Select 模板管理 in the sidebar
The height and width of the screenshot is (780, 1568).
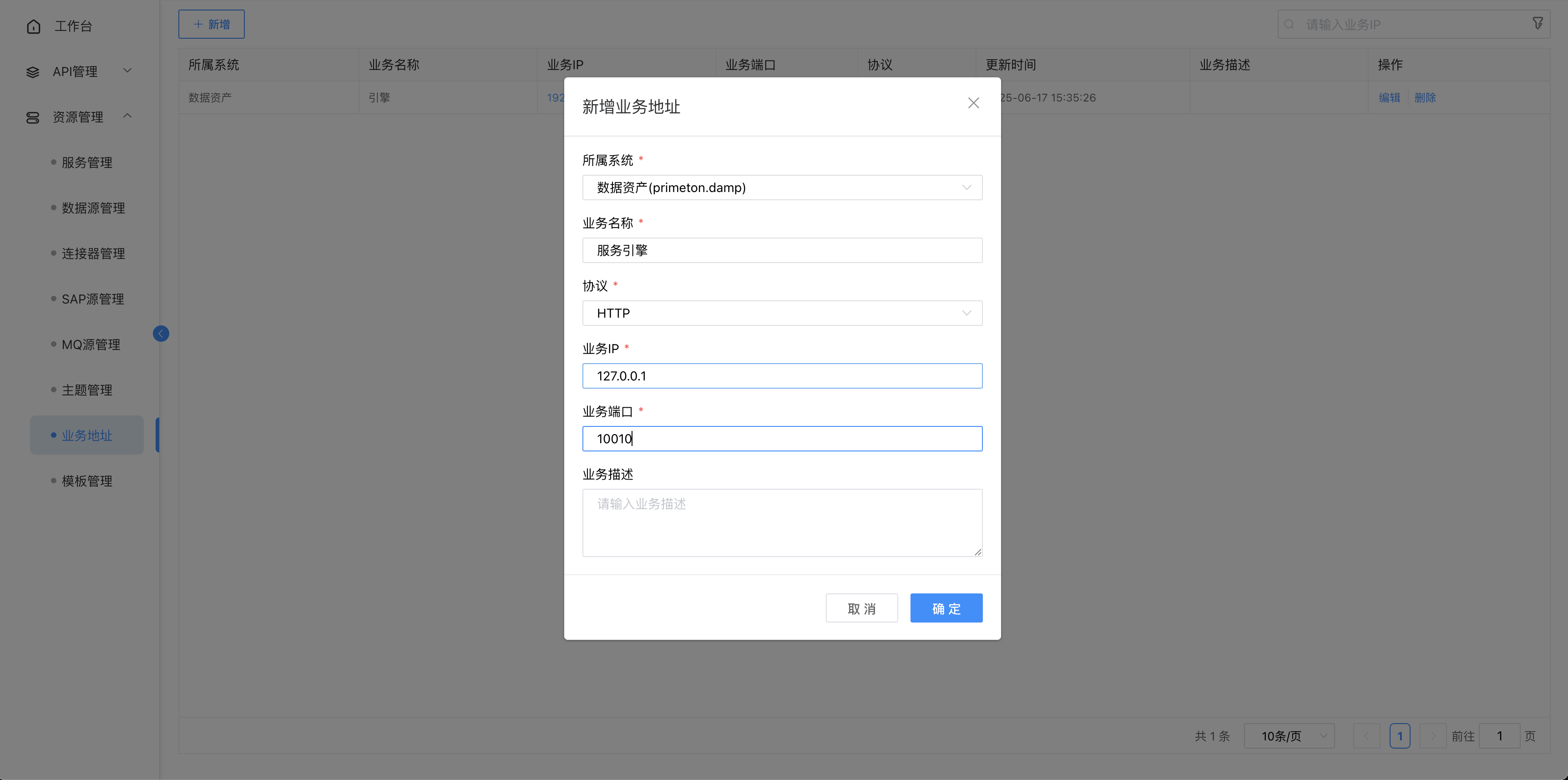click(x=86, y=481)
